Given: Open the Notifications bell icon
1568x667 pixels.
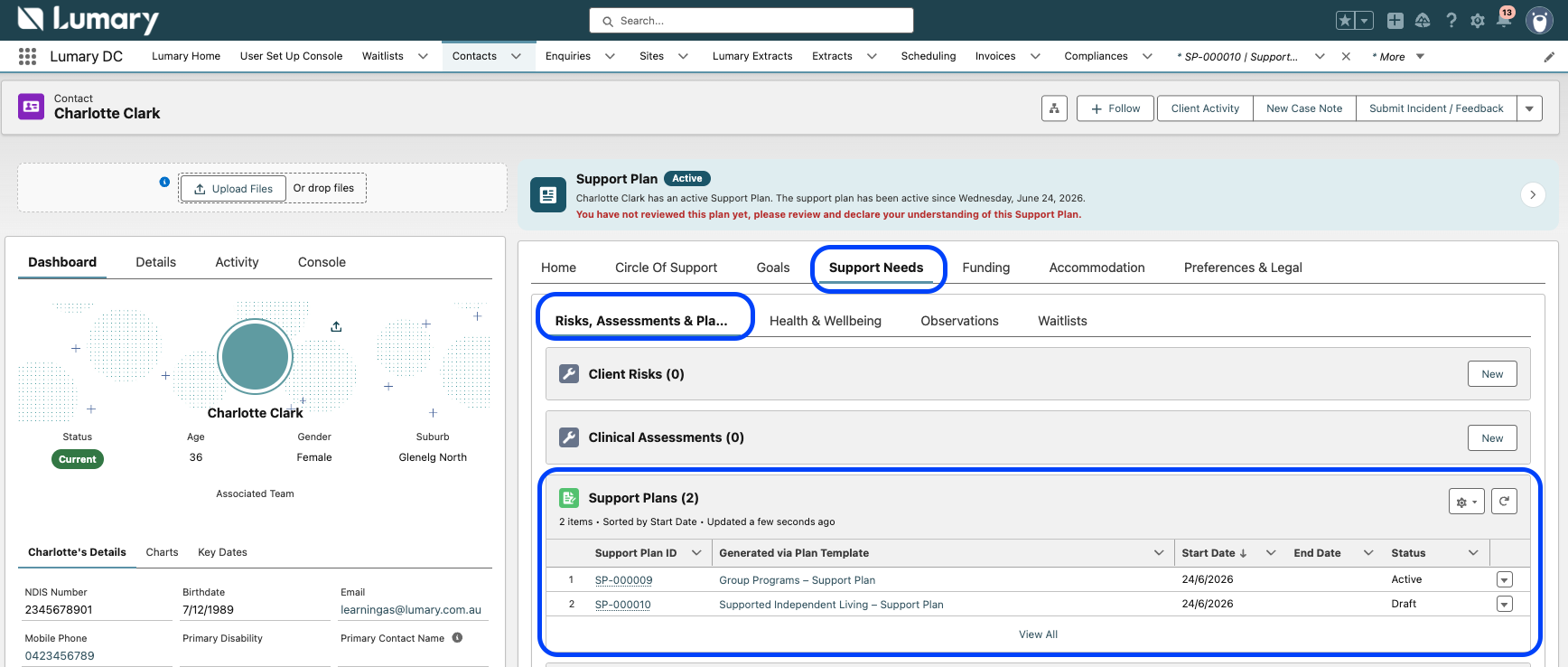Looking at the screenshot, I should [x=1504, y=19].
